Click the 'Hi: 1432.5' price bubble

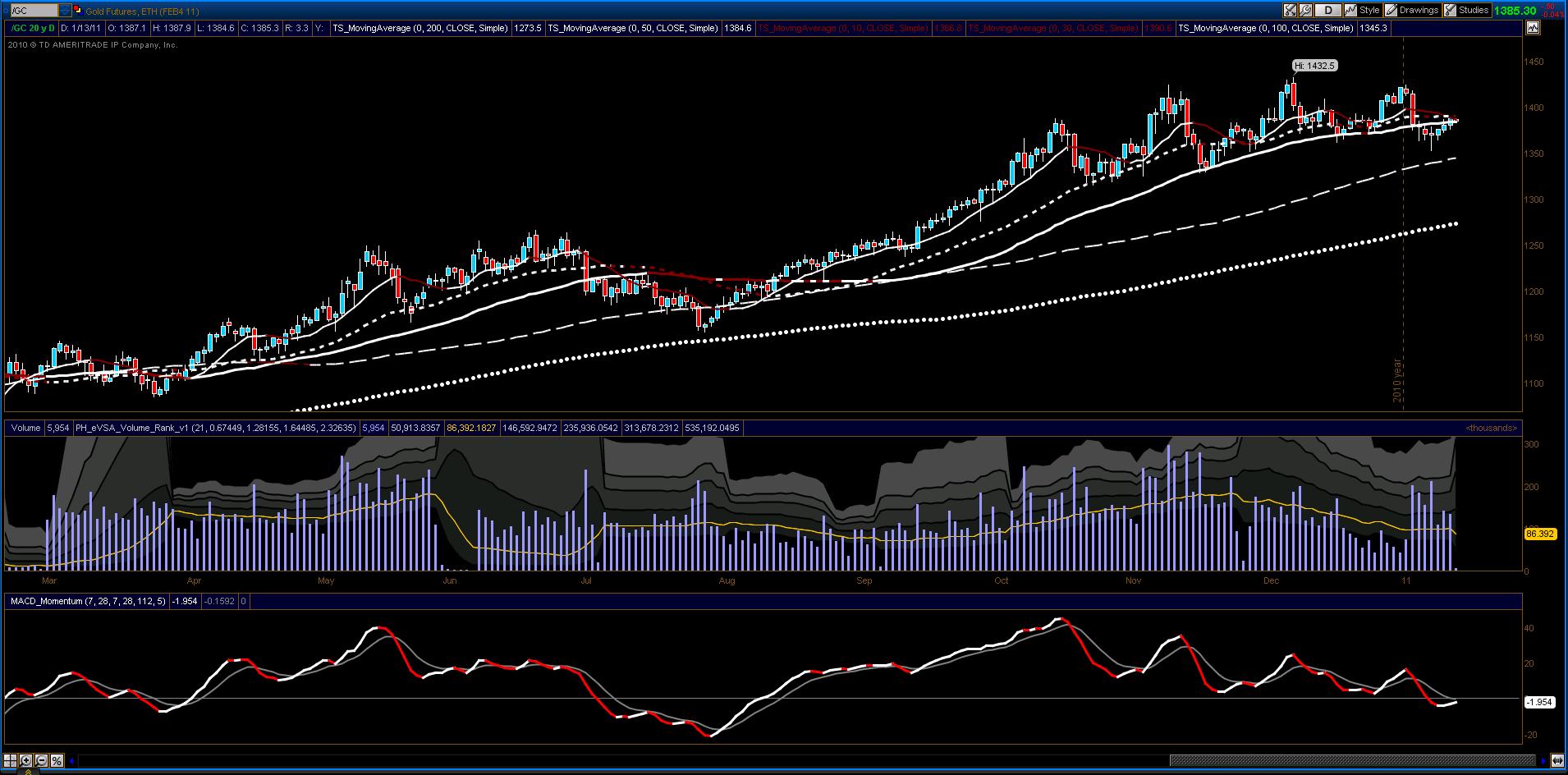pos(1314,66)
